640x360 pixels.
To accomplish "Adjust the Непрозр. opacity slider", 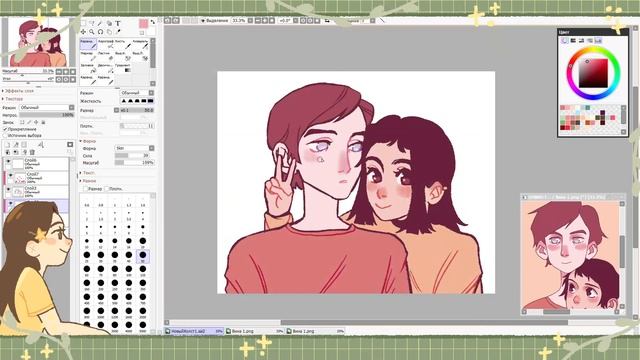I will tap(47, 115).
